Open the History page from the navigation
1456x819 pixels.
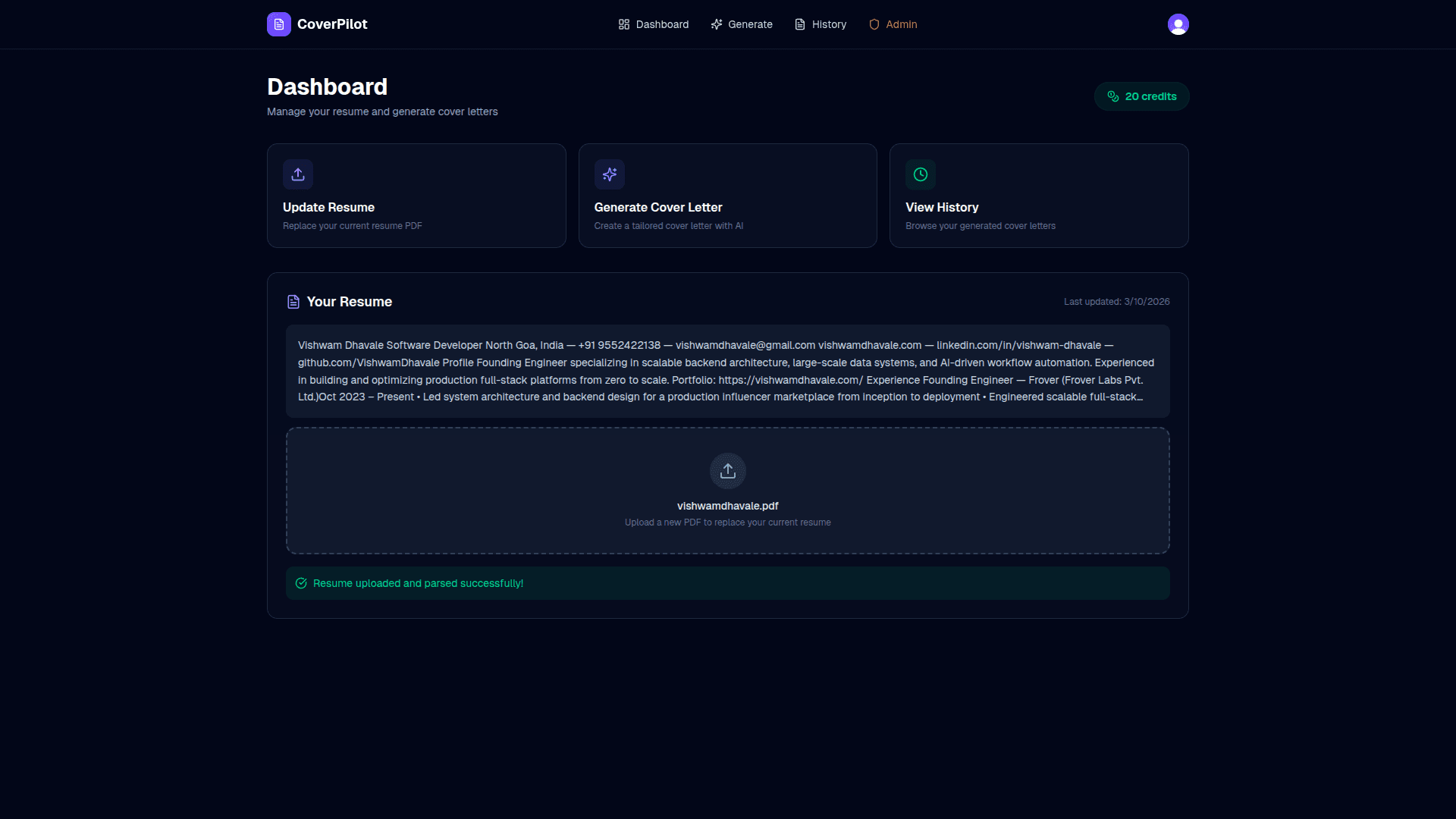click(820, 24)
